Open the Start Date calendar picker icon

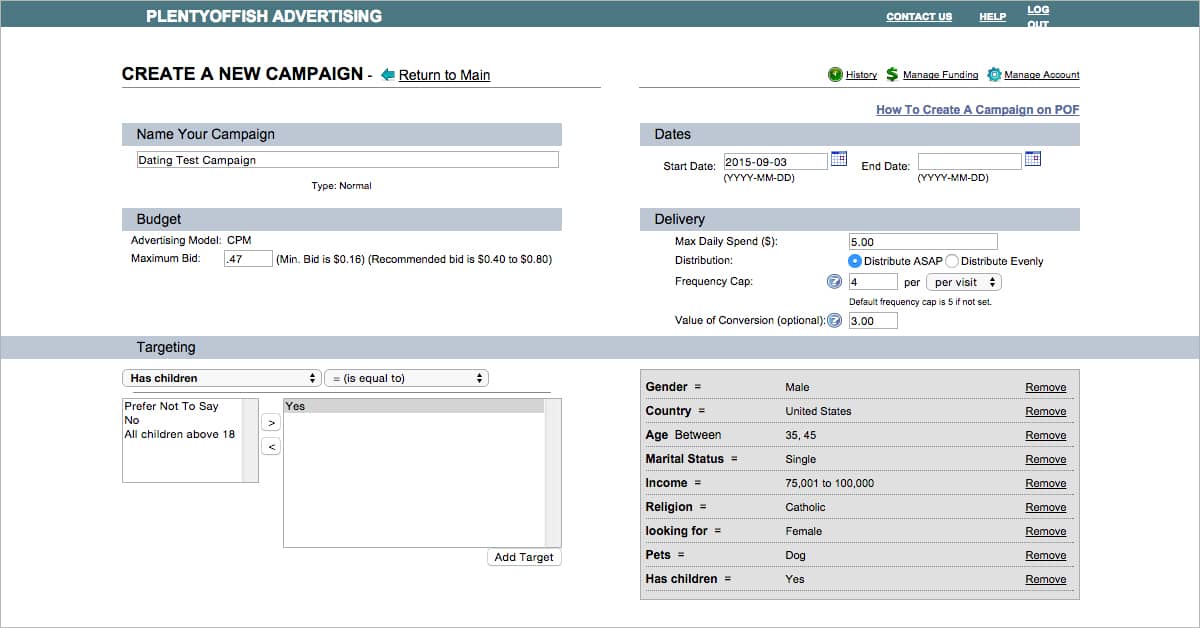[839, 159]
